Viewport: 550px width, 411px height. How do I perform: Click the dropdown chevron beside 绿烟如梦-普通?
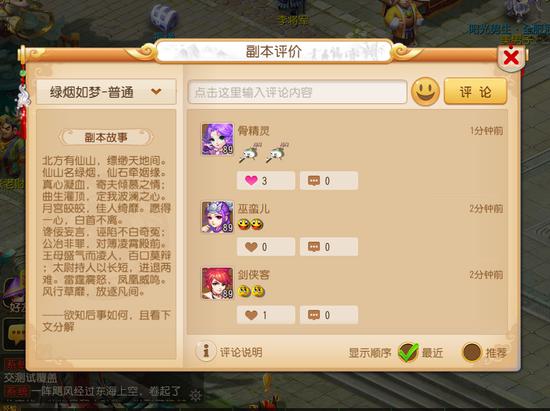[x=156, y=92]
